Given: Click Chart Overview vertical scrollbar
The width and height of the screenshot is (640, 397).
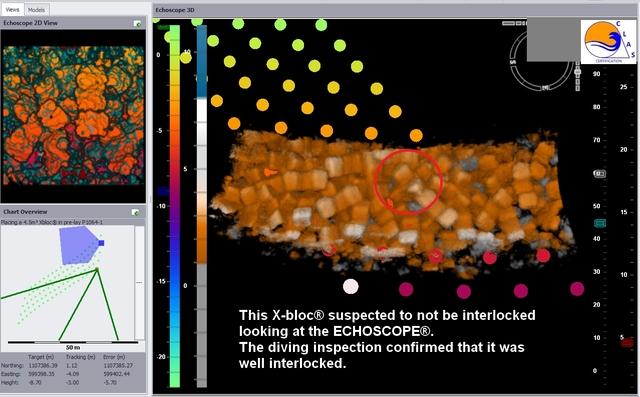Looking at the screenshot, I should [x=140, y=282].
